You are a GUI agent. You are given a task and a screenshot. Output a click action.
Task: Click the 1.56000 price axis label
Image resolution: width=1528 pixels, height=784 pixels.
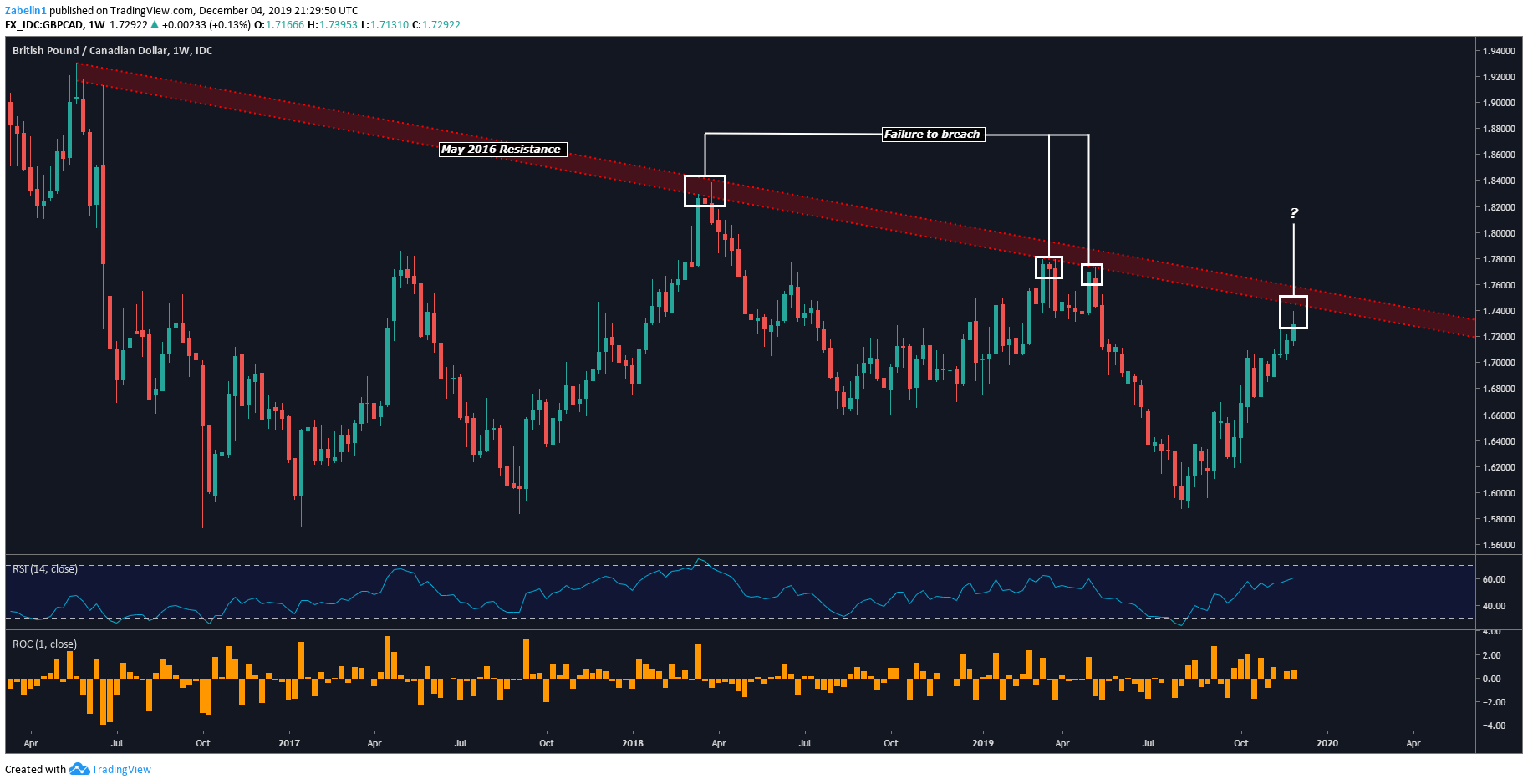(1499, 545)
